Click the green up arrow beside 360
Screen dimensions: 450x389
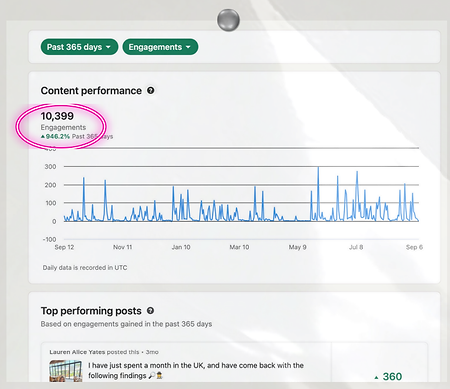pos(376,378)
